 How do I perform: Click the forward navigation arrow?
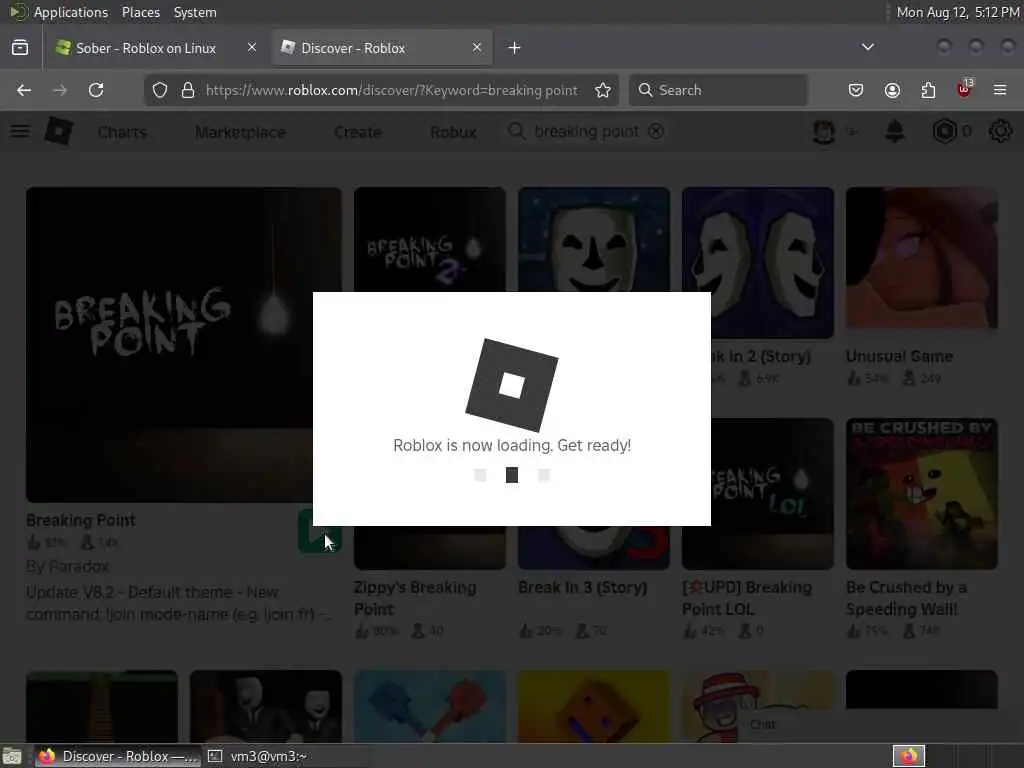pos(60,90)
